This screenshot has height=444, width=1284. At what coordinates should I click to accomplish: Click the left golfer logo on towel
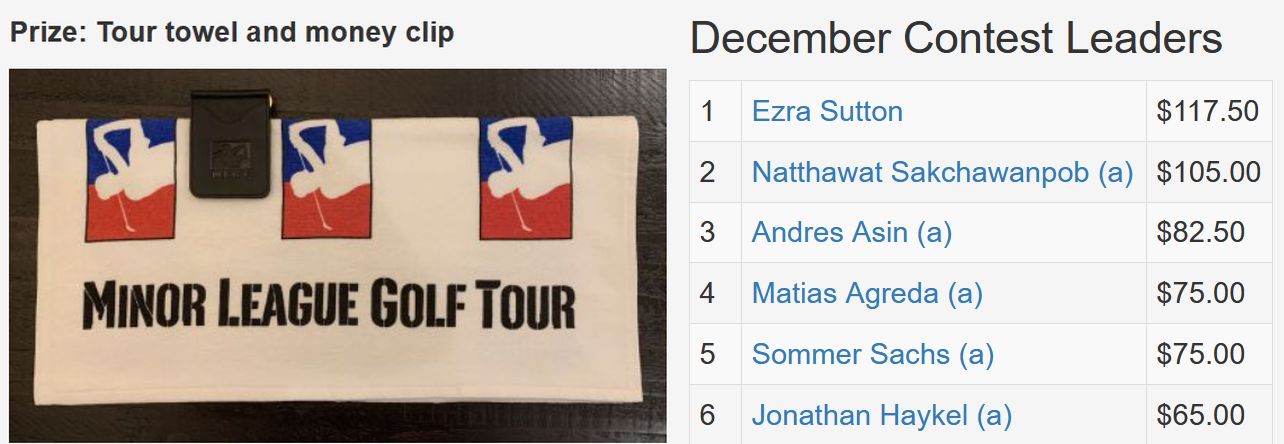tap(131, 180)
